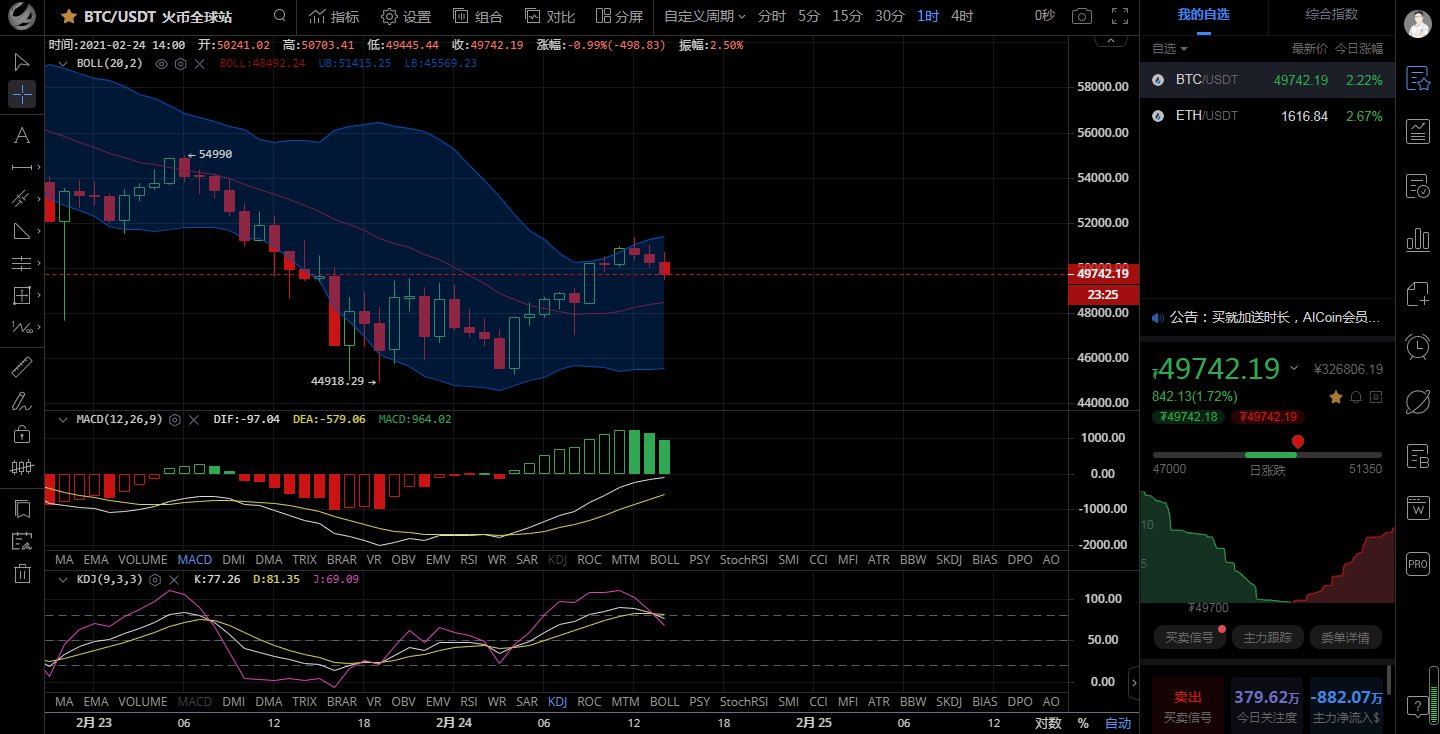The width and height of the screenshot is (1440, 734).
Task: Select the freehand pencil tool
Action: tap(22, 401)
